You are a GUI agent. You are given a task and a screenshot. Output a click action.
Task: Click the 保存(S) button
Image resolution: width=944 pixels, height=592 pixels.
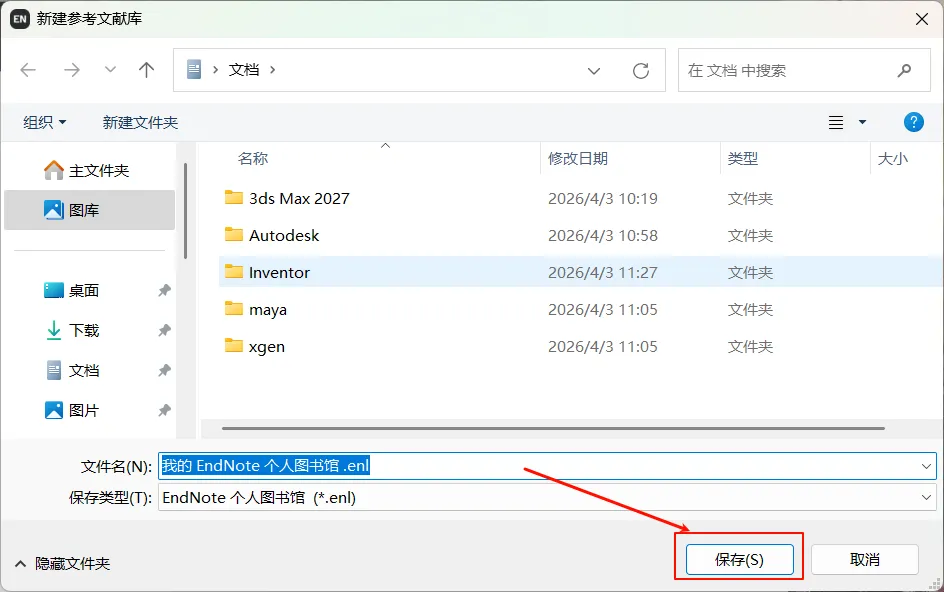[x=739, y=559]
